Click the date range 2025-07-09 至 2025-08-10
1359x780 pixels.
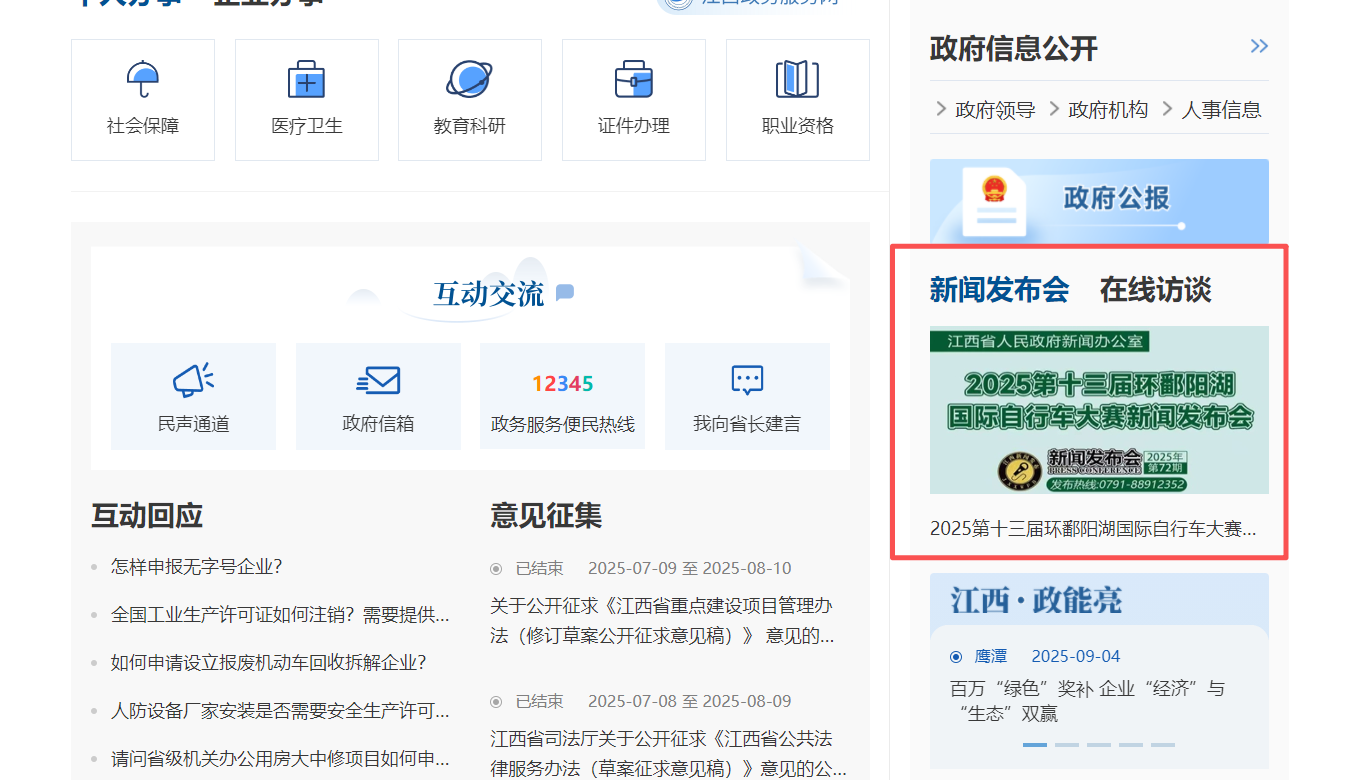(689, 568)
